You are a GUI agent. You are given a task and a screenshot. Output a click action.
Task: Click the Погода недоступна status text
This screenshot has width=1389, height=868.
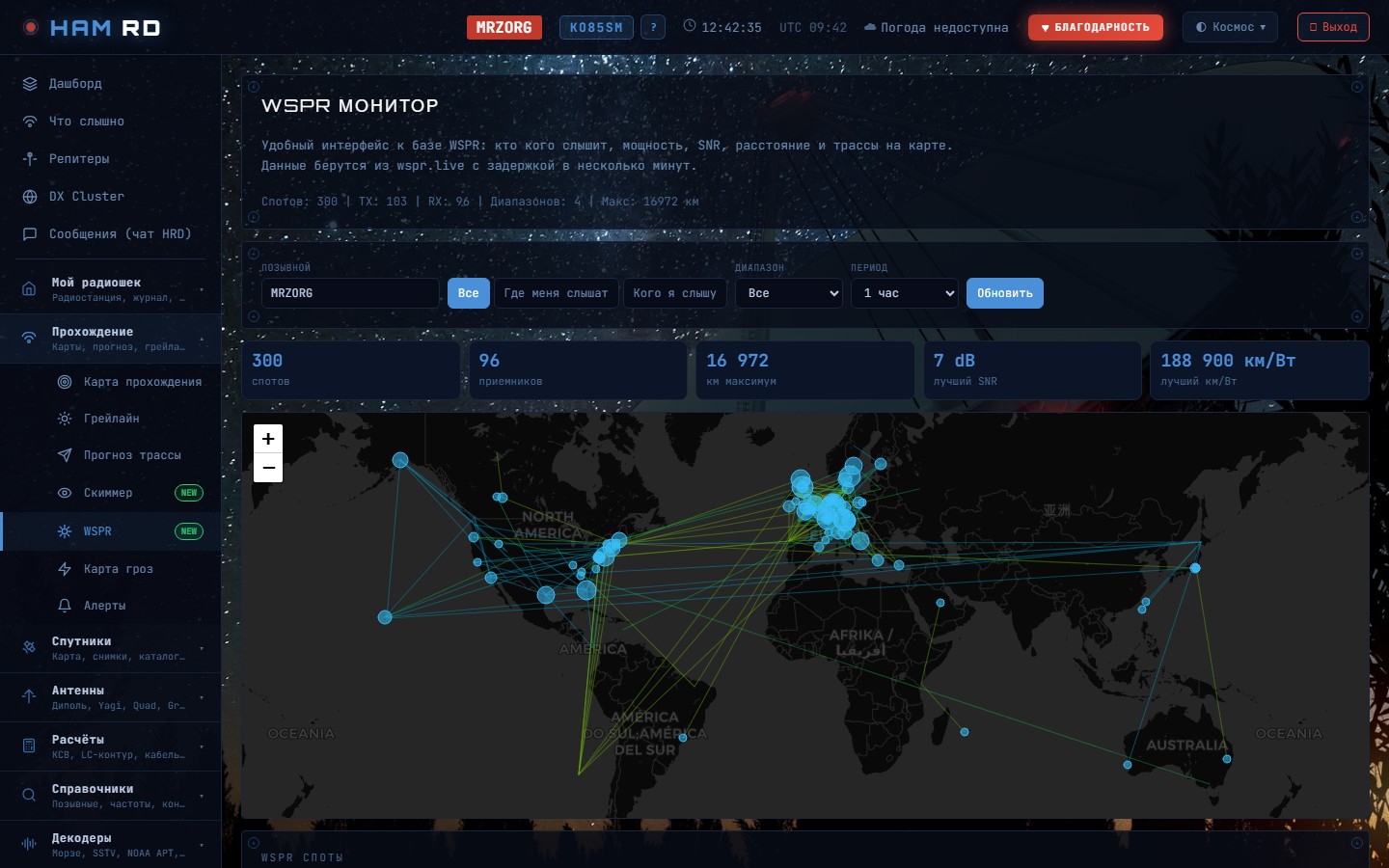(944, 27)
